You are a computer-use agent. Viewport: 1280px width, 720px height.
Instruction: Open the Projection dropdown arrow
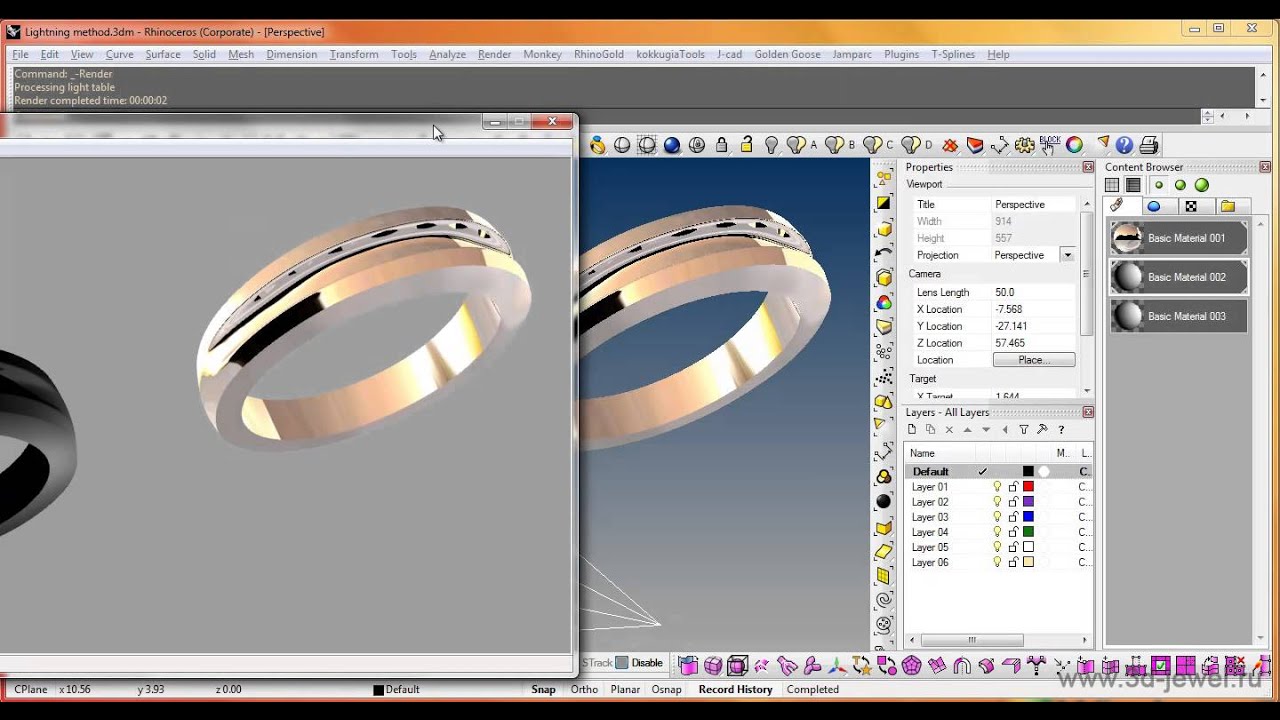pos(1067,255)
